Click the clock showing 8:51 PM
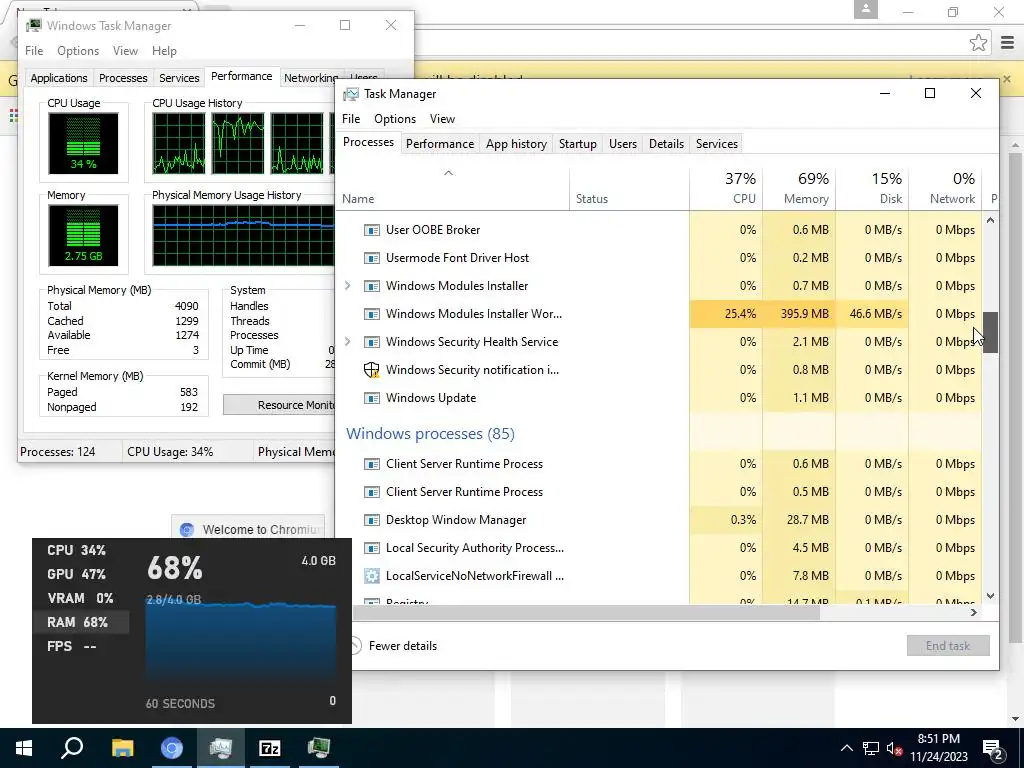 click(x=938, y=739)
